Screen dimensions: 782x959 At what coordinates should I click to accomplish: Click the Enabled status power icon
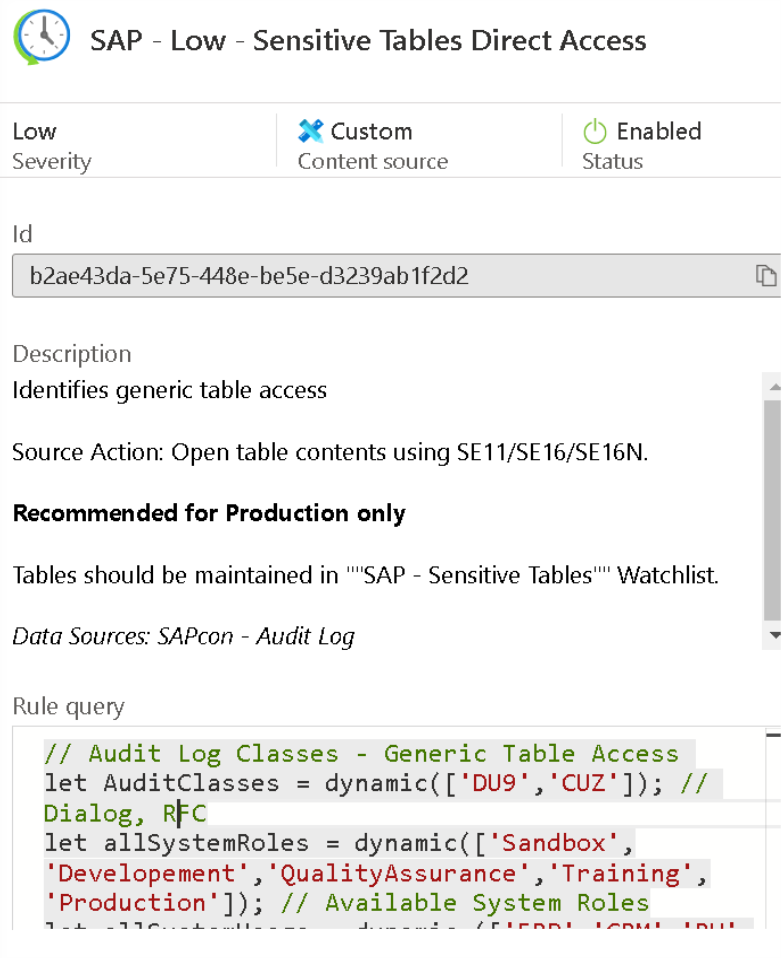tap(595, 131)
